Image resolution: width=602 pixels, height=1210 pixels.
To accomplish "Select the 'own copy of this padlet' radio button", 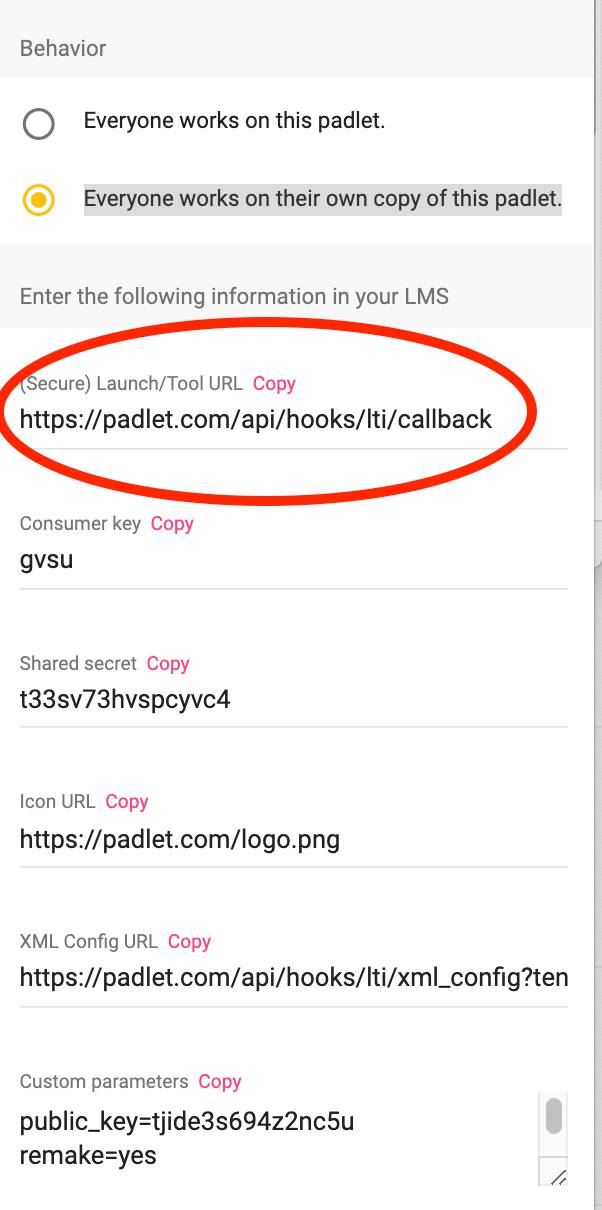I will pos(38,200).
